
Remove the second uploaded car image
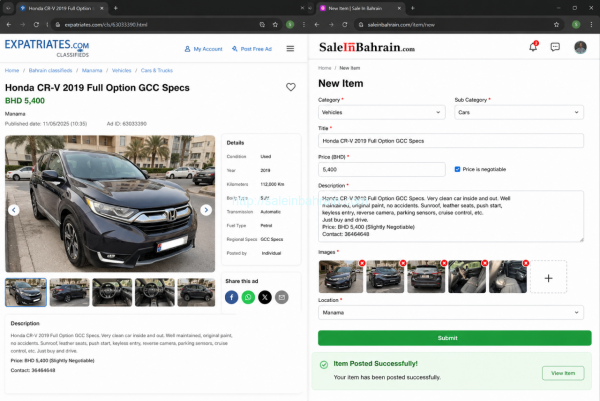(403, 263)
